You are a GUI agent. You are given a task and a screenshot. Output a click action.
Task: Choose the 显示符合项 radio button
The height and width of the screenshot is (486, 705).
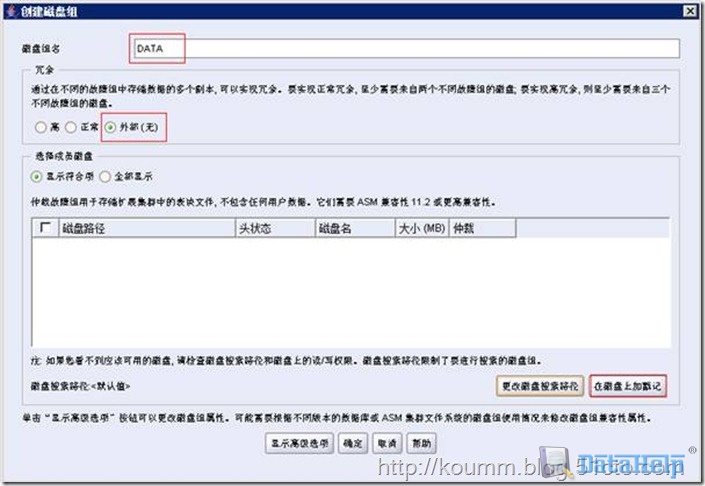[x=36, y=177]
